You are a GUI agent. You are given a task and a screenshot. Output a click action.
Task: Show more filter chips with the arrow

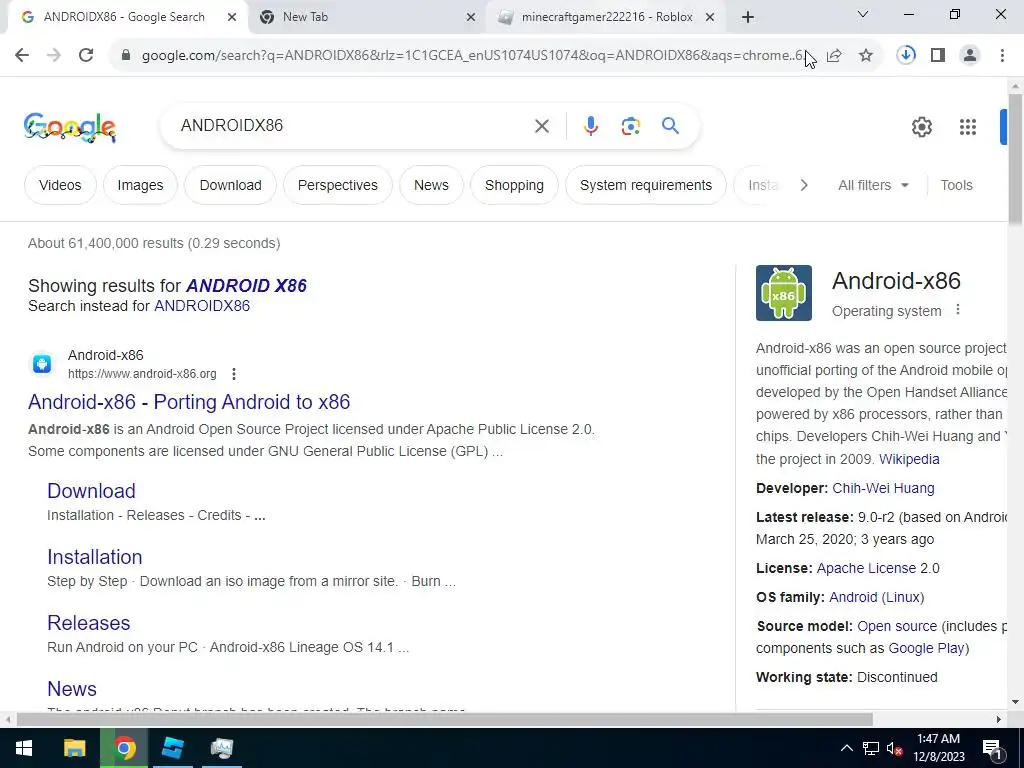coord(804,185)
